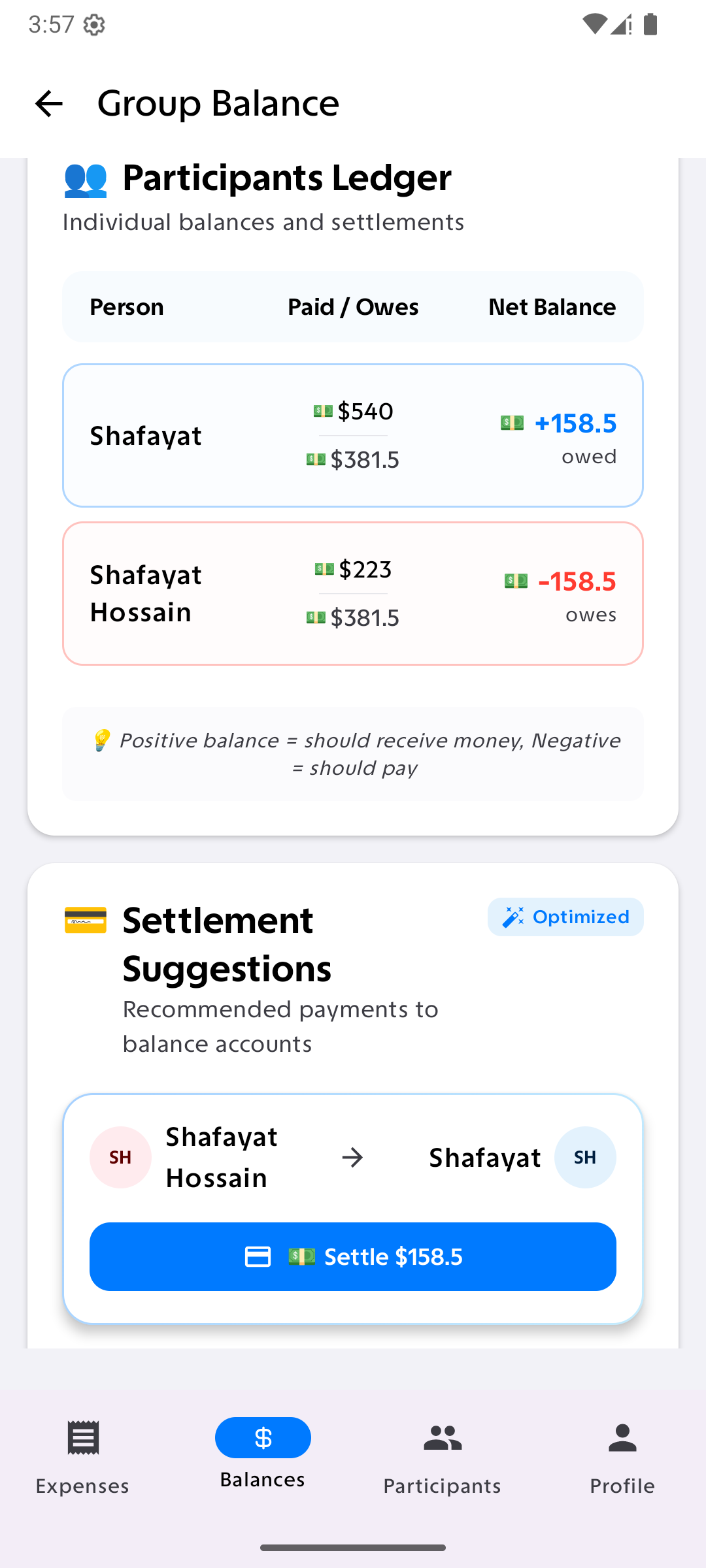This screenshot has width=706, height=1568.
Task: Tap the pink SH avatar
Action: pyautogui.click(x=120, y=1157)
